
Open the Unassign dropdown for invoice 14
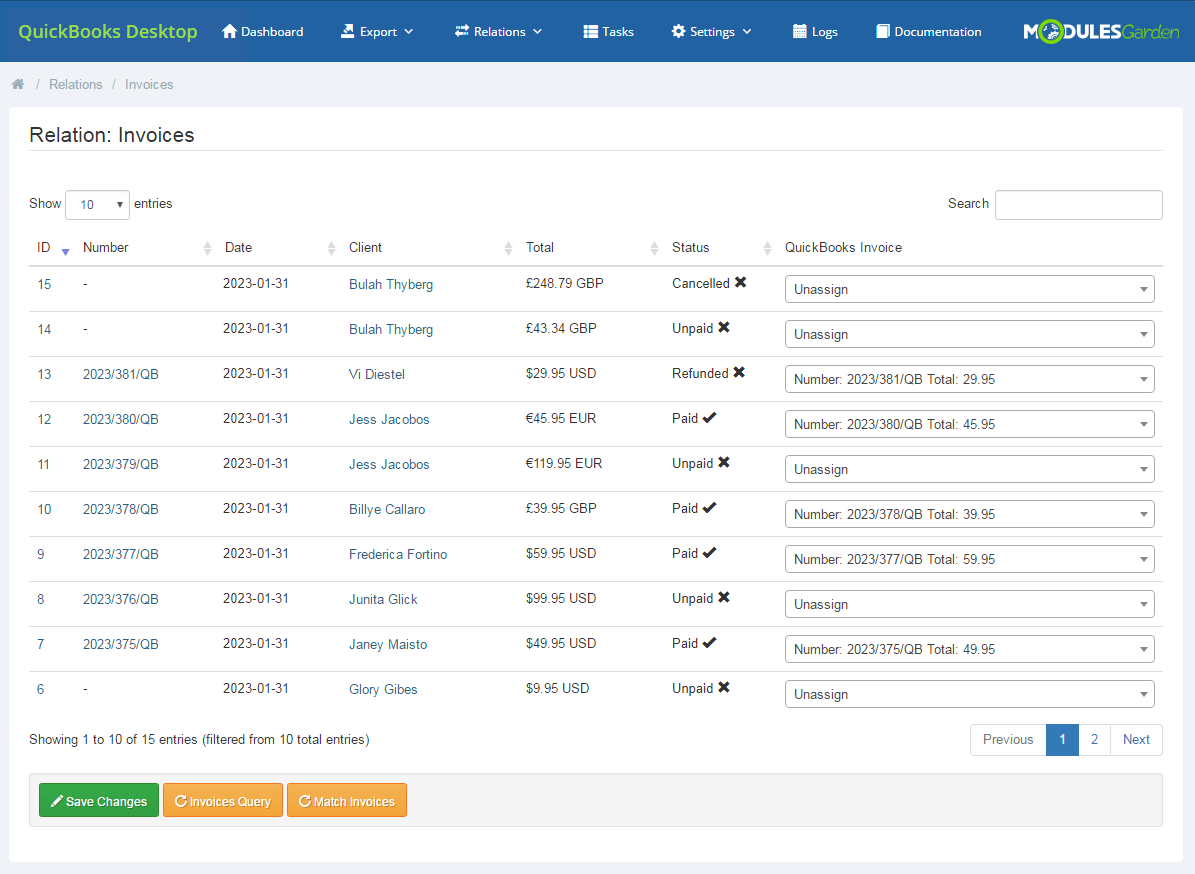tap(969, 333)
